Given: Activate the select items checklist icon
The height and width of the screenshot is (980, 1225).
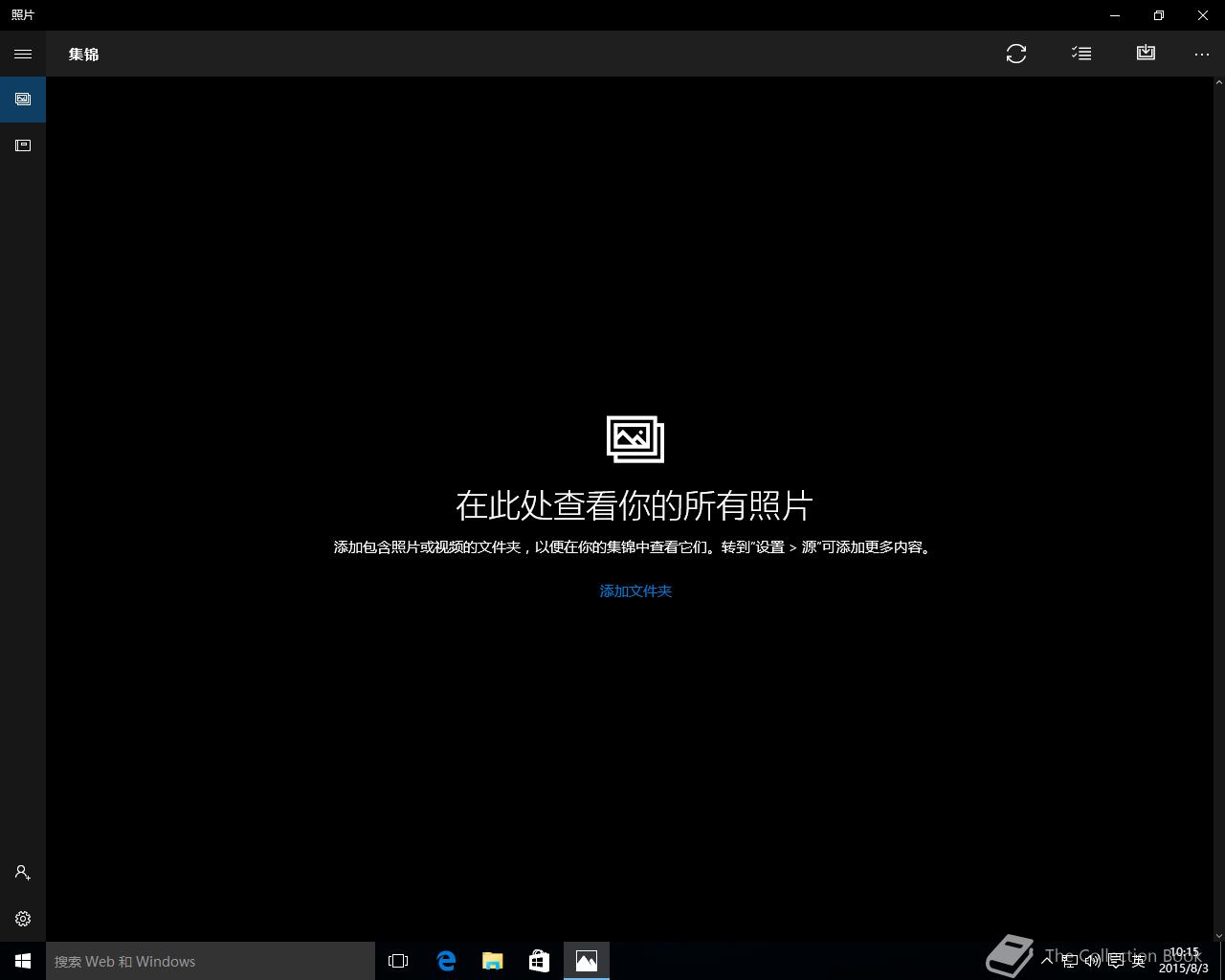Looking at the screenshot, I should pyautogui.click(x=1081, y=54).
